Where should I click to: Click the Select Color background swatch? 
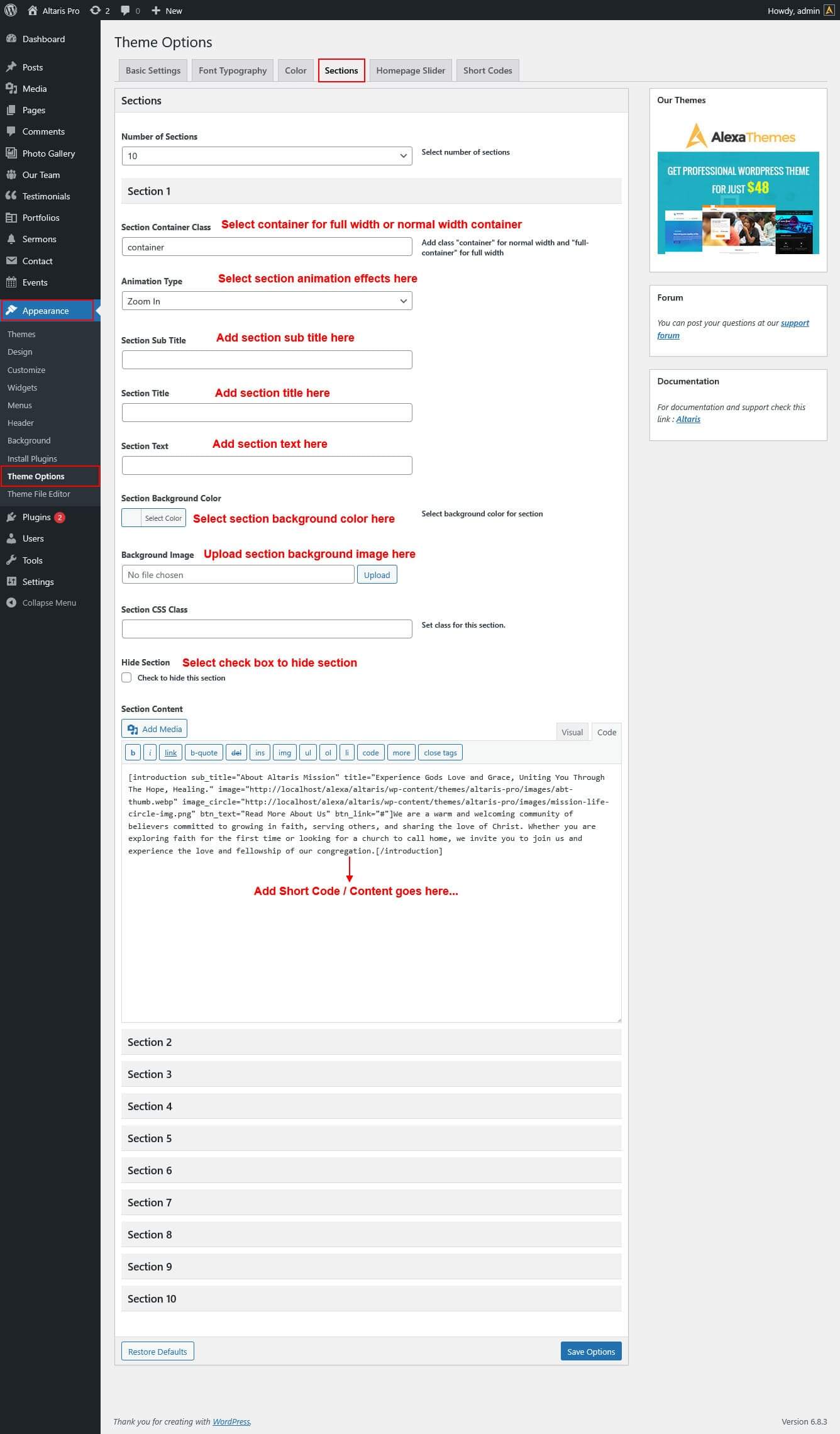click(x=131, y=518)
